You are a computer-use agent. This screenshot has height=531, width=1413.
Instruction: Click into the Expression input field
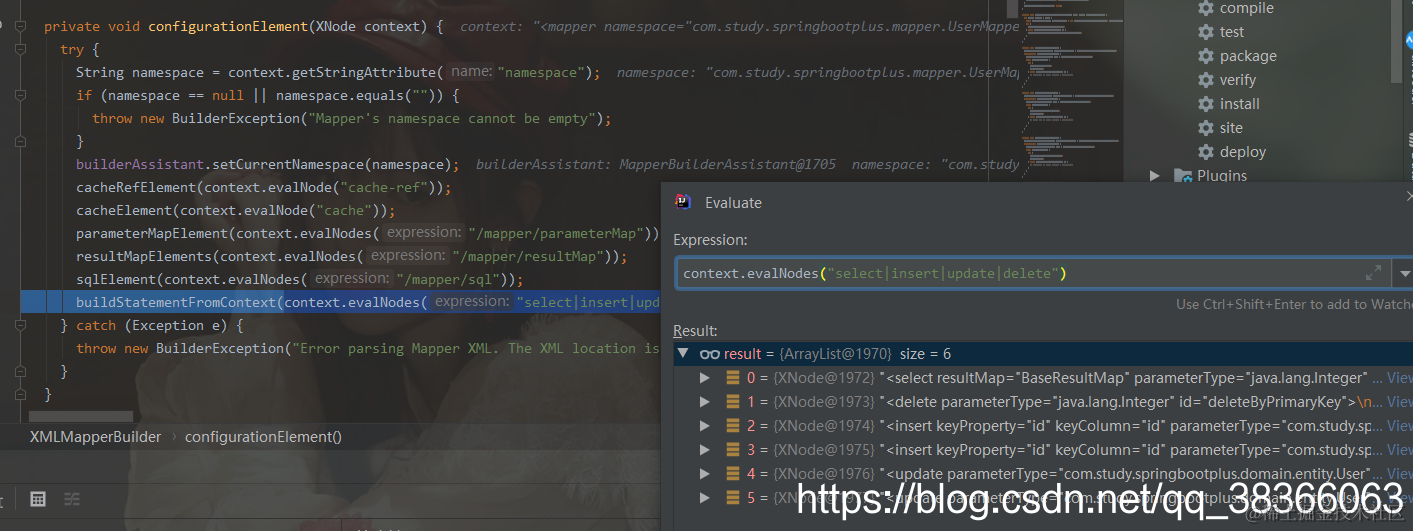click(x=1020, y=273)
